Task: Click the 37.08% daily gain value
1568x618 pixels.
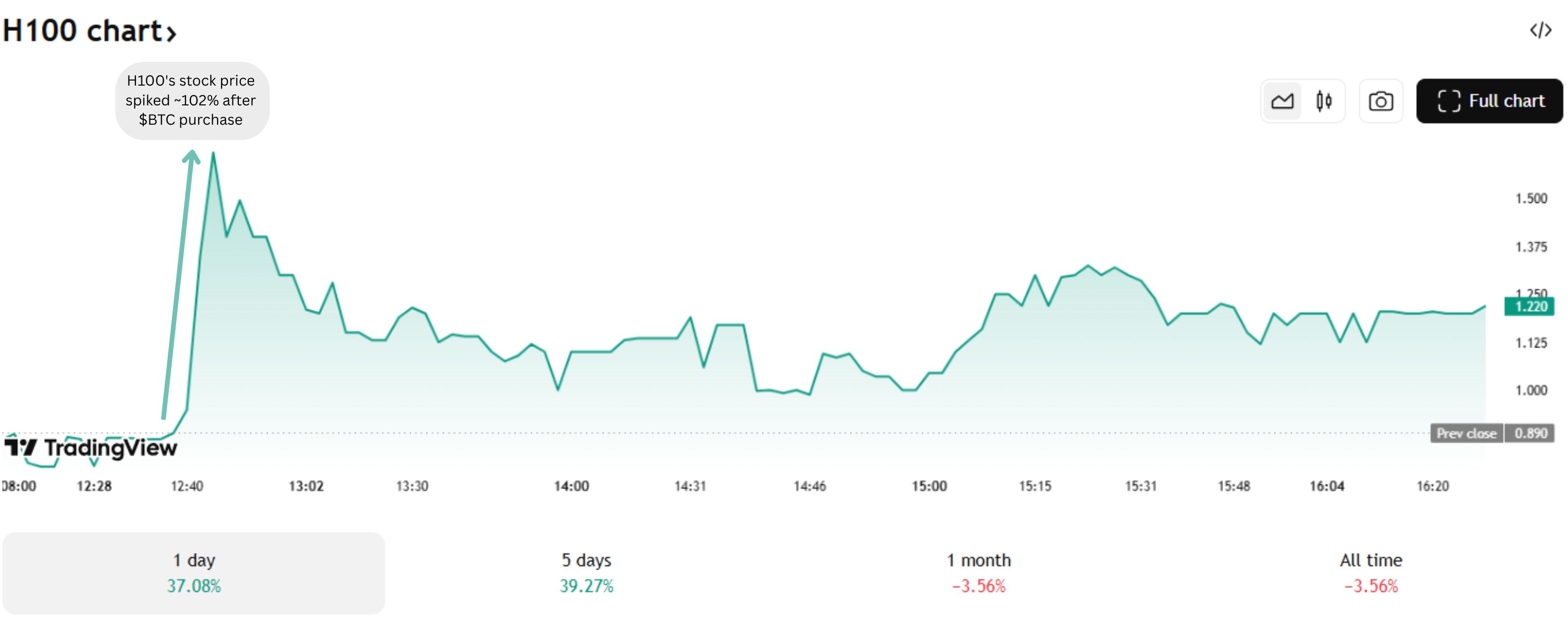Action: point(193,586)
